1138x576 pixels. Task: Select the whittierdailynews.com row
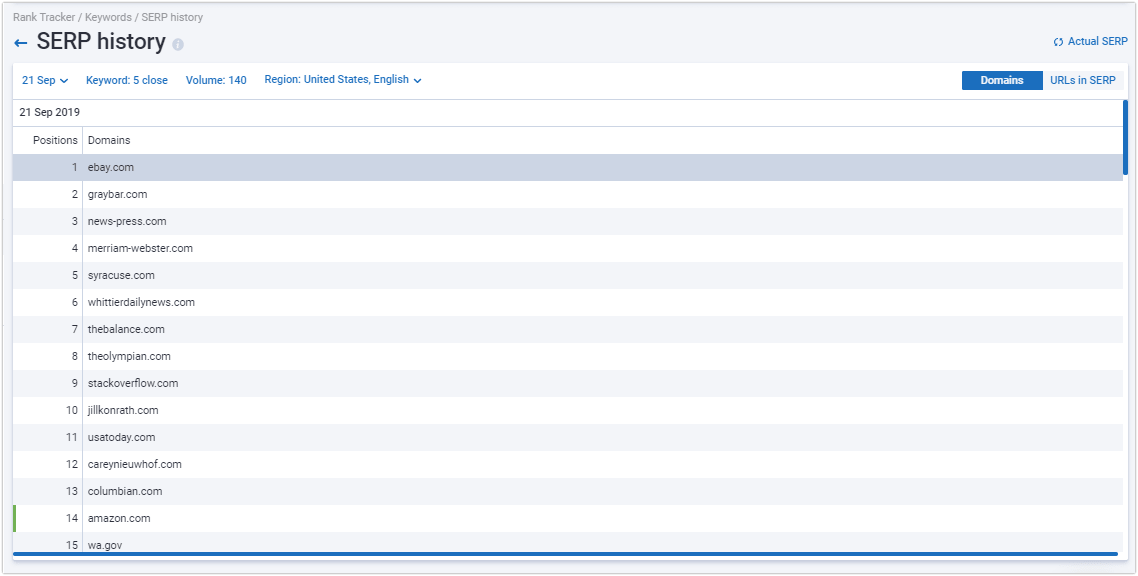pos(568,302)
